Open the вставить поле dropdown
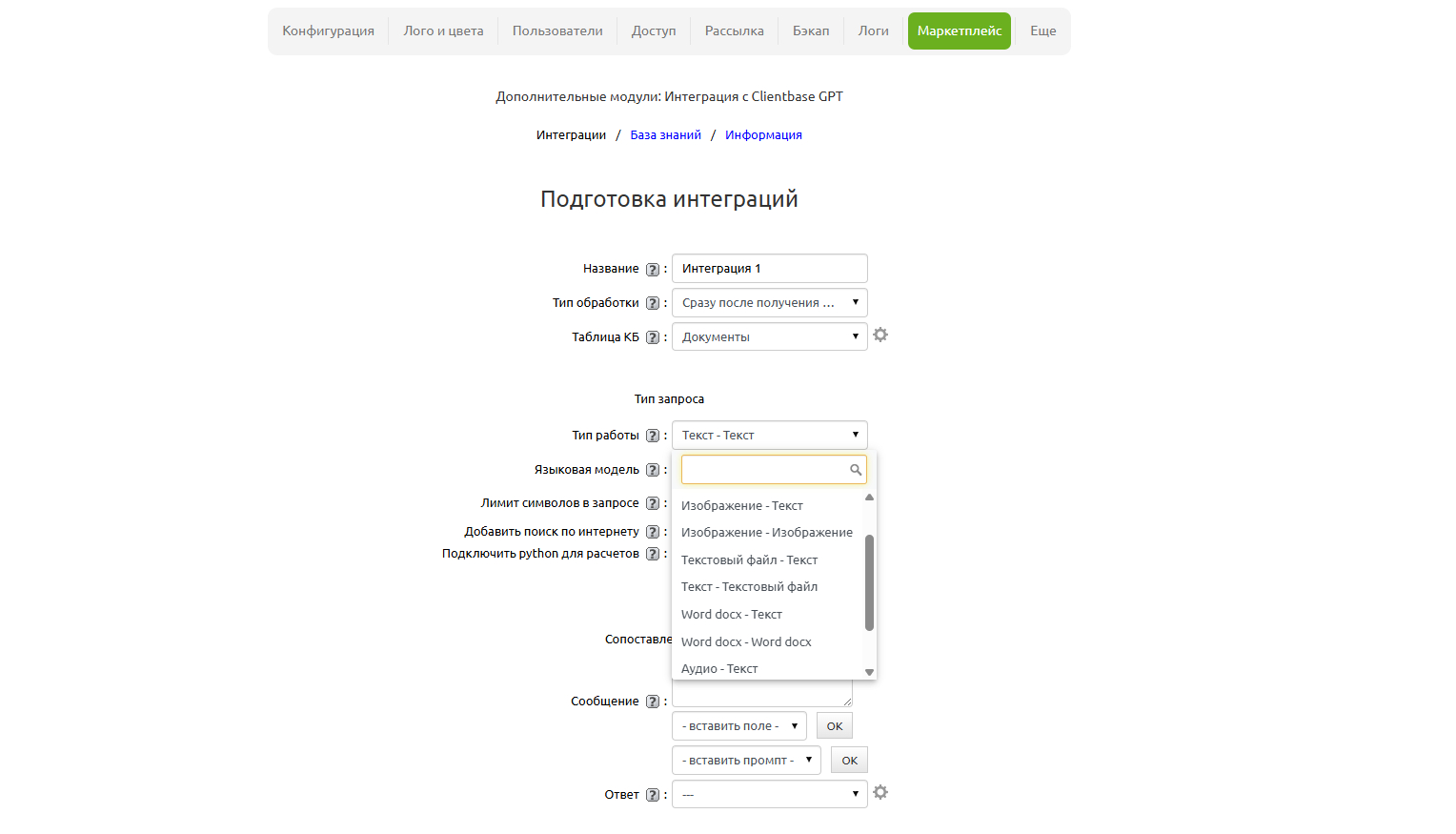 click(x=739, y=726)
